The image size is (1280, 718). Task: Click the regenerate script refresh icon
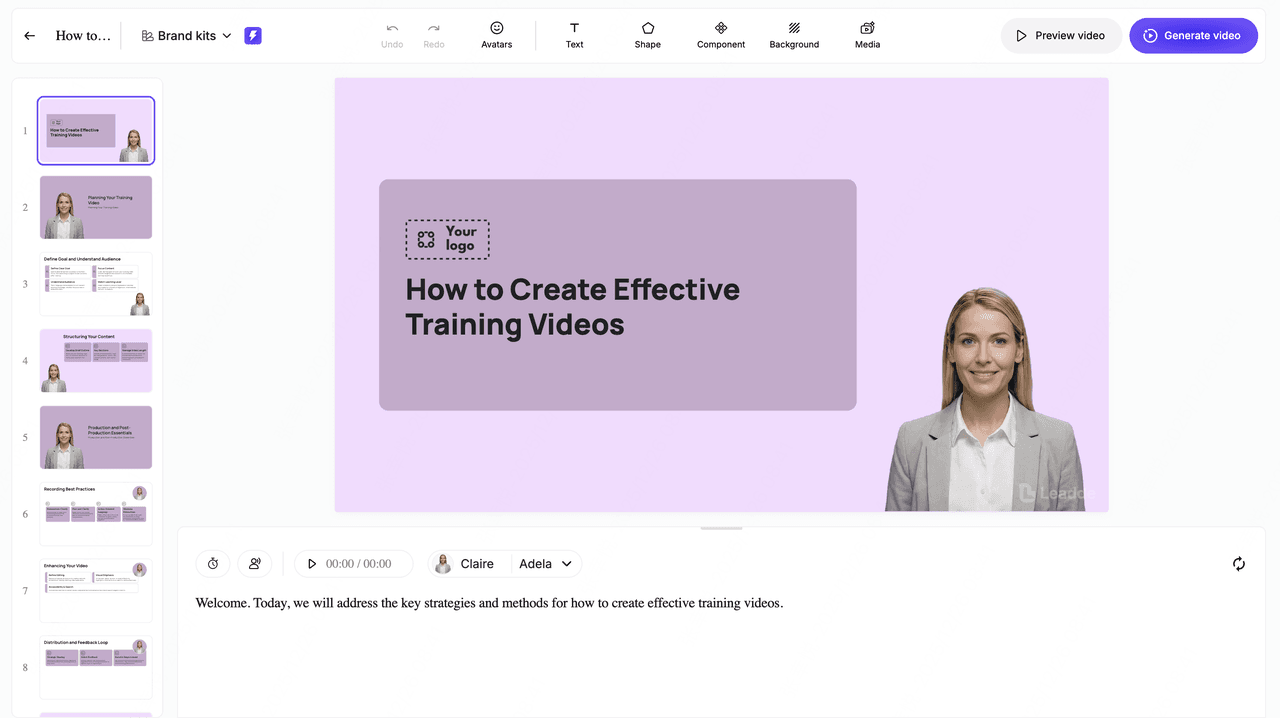coord(1239,564)
